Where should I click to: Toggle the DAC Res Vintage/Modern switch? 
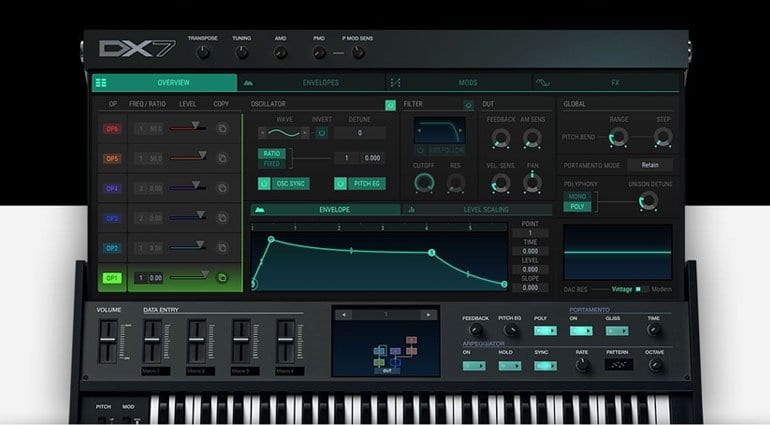pyautogui.click(x=642, y=289)
